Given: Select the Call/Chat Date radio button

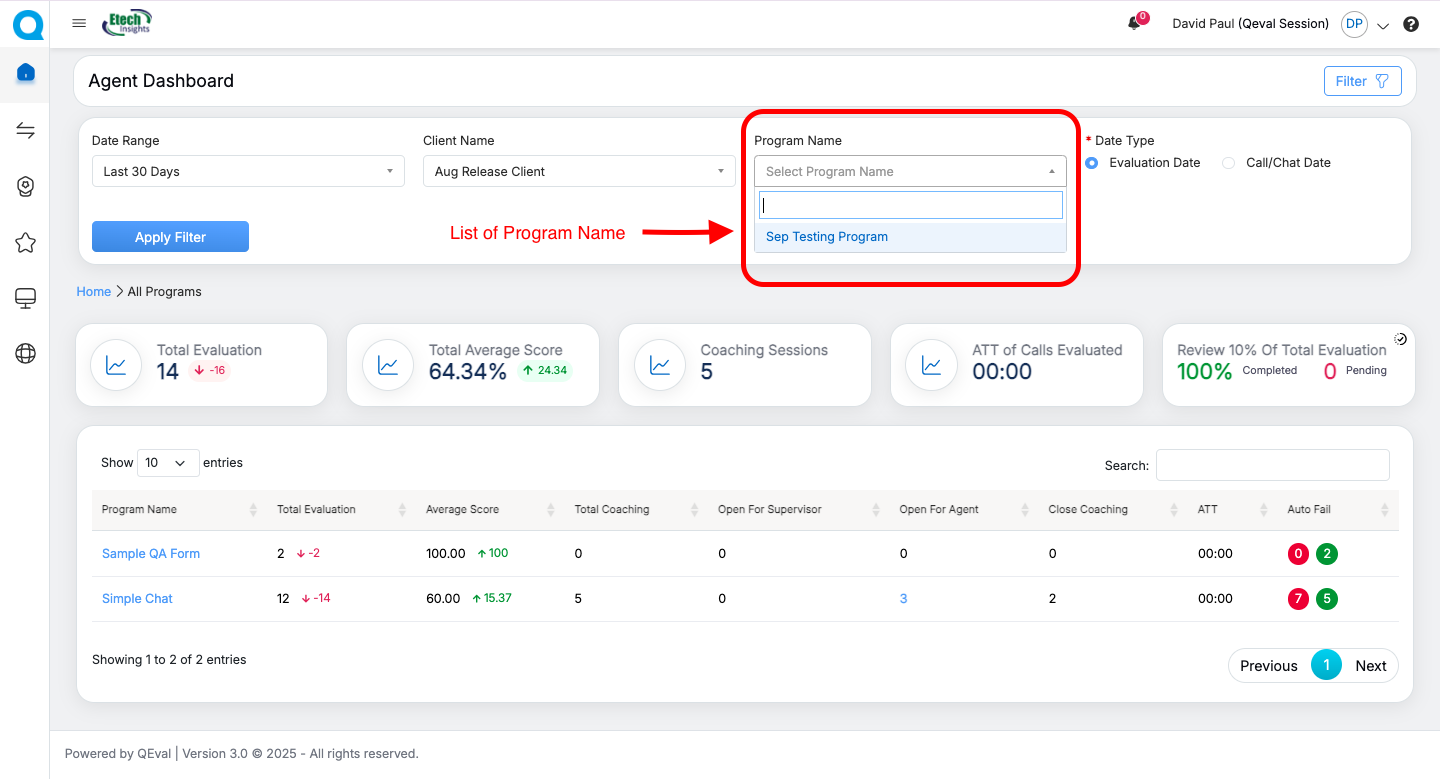Looking at the screenshot, I should (x=1229, y=163).
